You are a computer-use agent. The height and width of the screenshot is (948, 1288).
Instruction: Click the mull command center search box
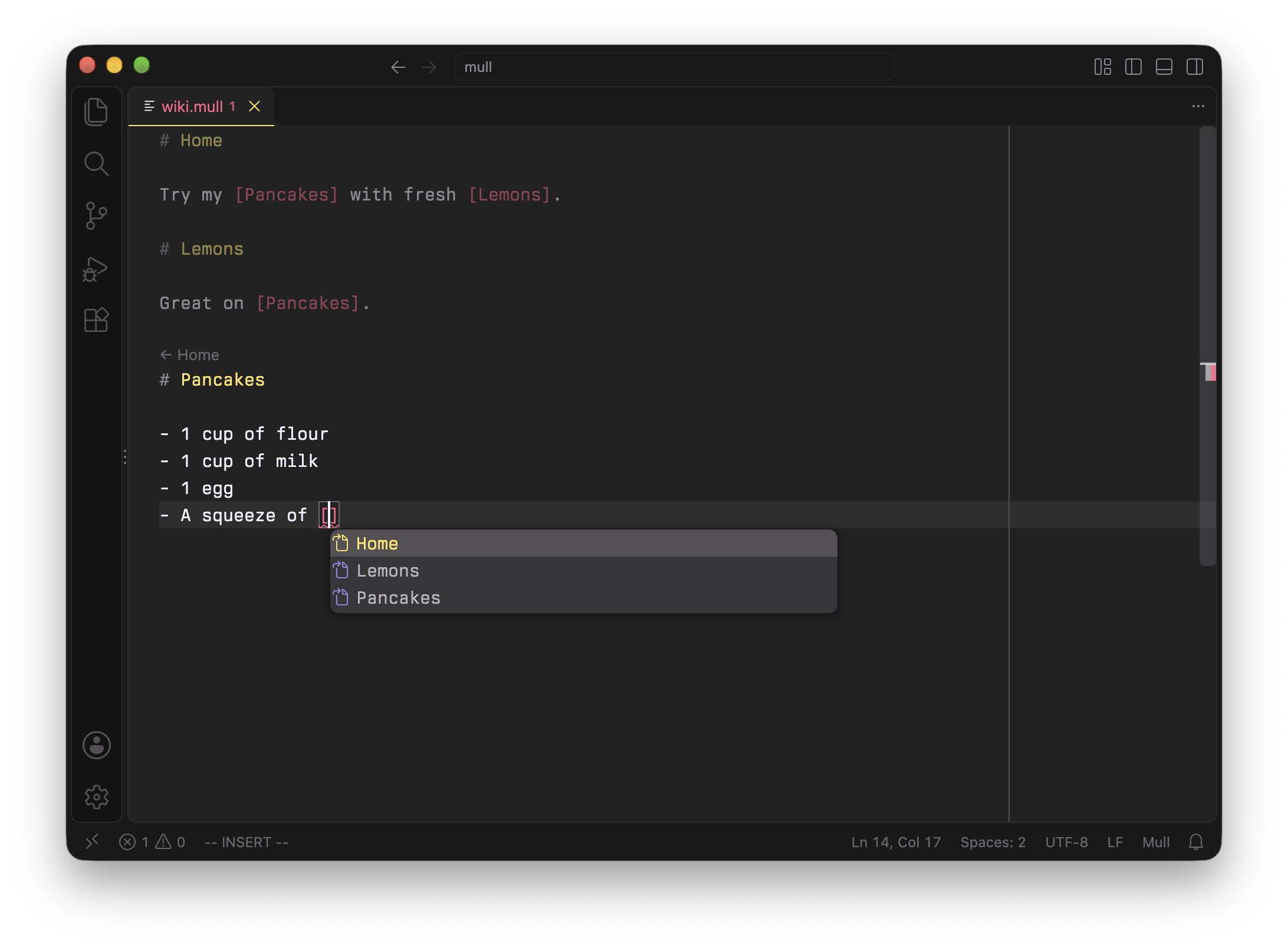(x=674, y=67)
